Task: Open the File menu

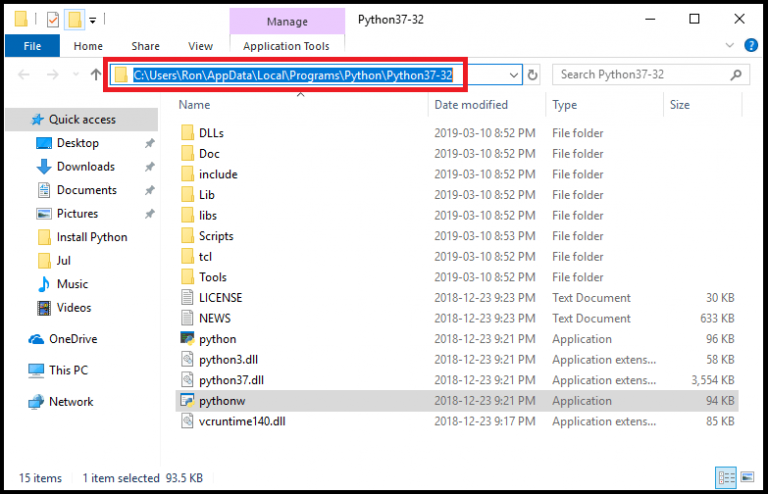Action: pos(32,46)
